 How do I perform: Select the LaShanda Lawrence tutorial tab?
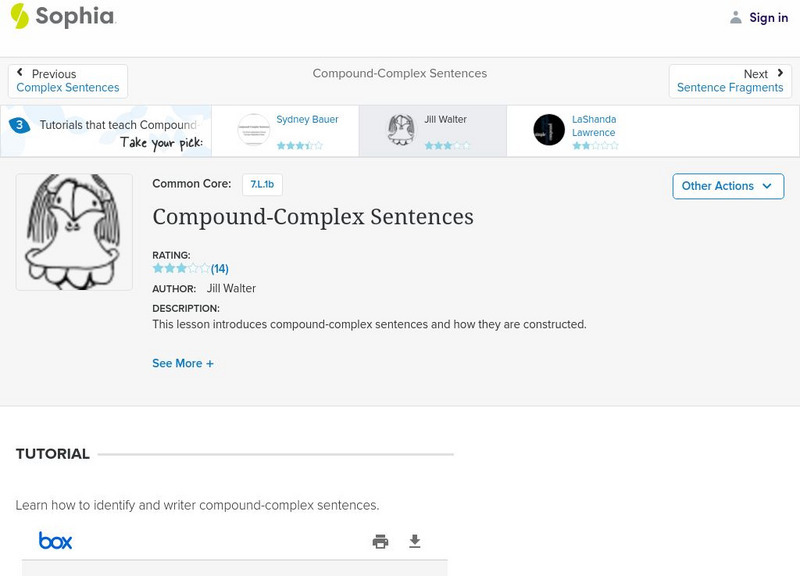point(594,126)
